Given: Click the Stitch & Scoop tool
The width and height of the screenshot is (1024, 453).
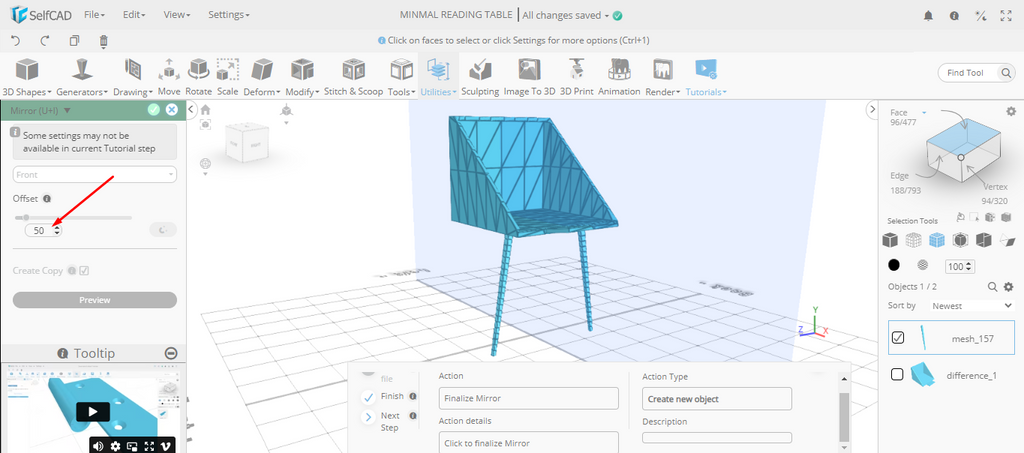Looking at the screenshot, I should pyautogui.click(x=353, y=75).
